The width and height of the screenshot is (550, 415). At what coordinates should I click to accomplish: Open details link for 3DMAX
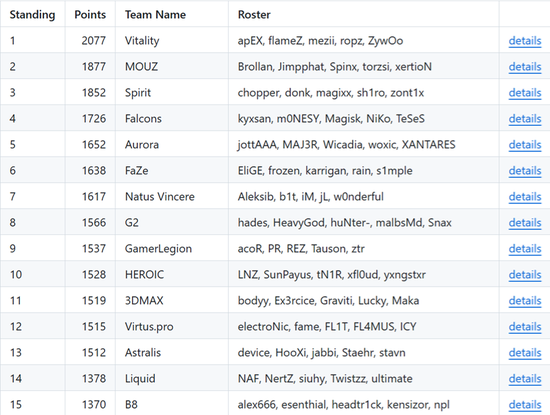525,301
